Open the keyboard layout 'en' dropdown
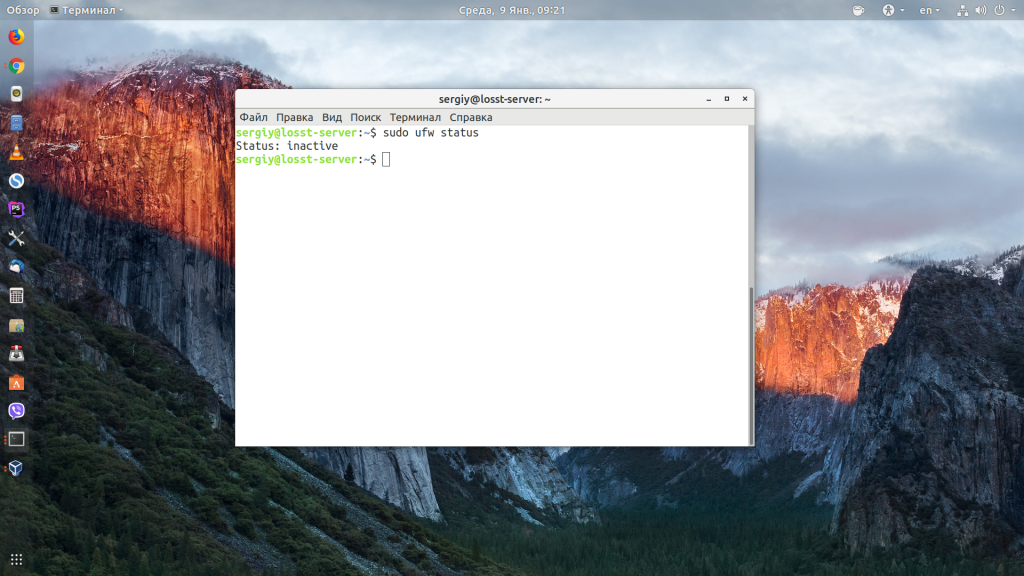Screen dimensions: 1024x576 [927, 11]
